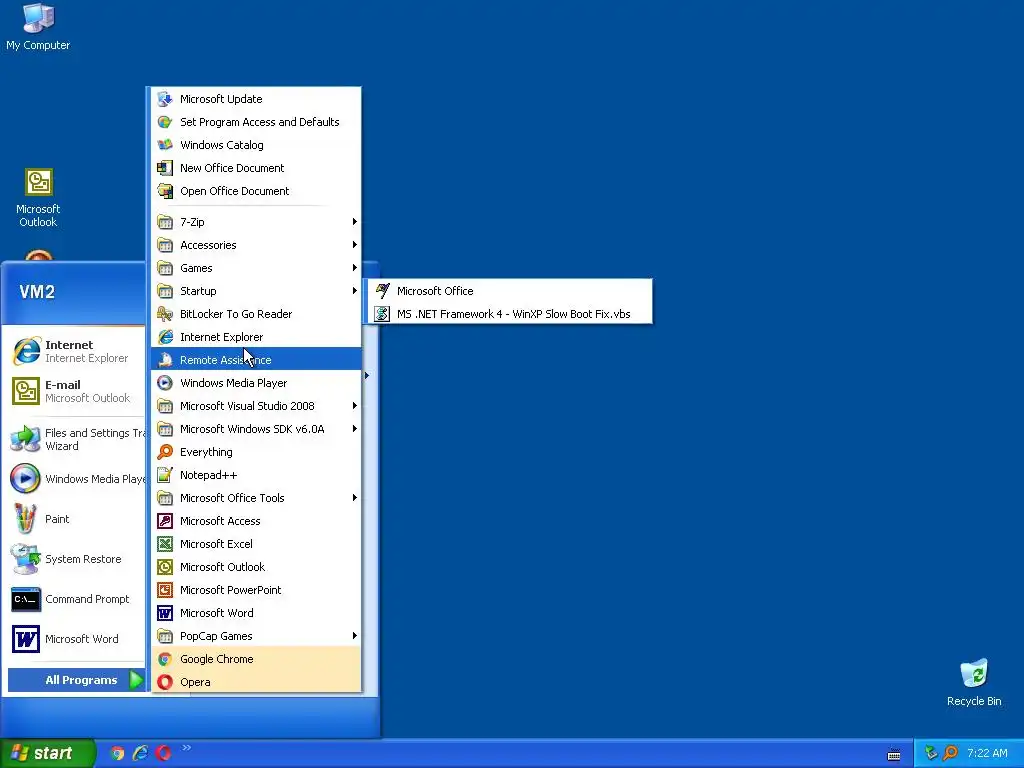
Task: Open Set Program Access and Defaults
Action: (x=256, y=122)
